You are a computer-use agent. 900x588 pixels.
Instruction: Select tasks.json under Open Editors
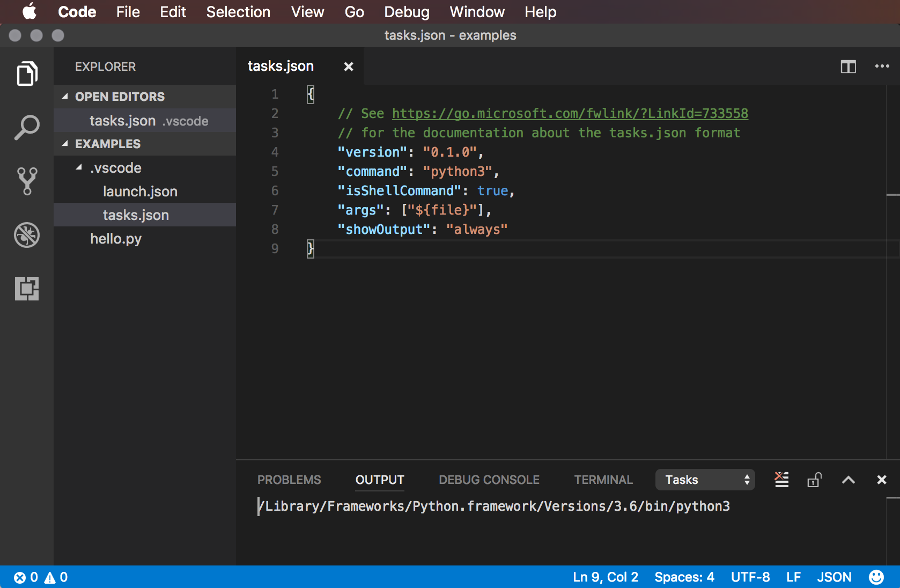click(145, 121)
